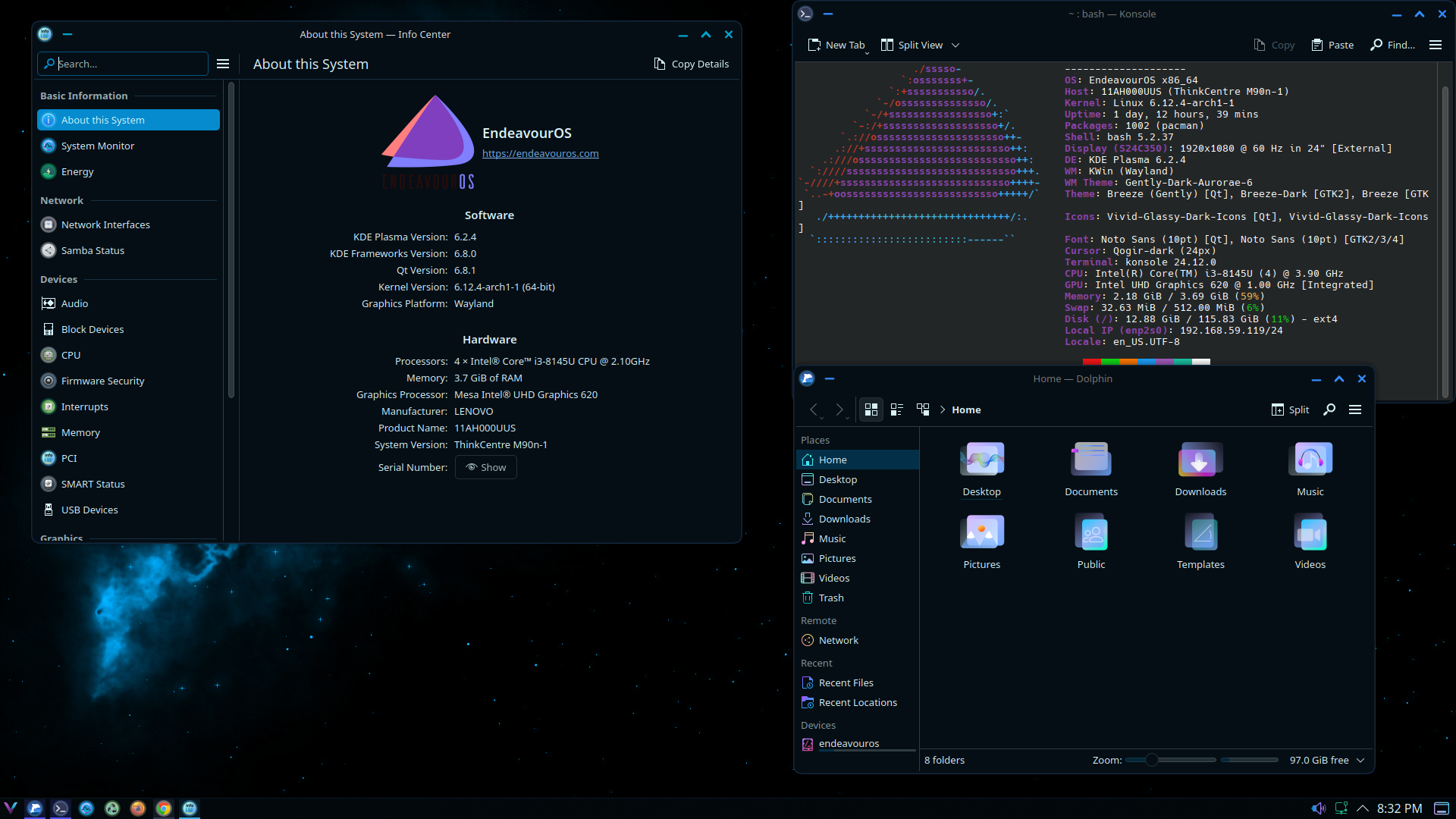
Task: Select Network Interfaces in Info Center
Action: [128, 224]
